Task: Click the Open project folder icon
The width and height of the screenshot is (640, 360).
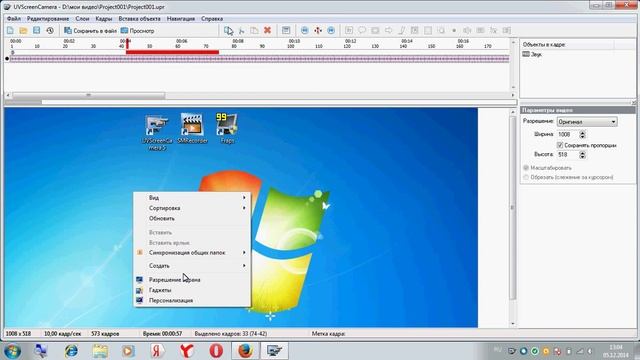Action: (x=23, y=31)
